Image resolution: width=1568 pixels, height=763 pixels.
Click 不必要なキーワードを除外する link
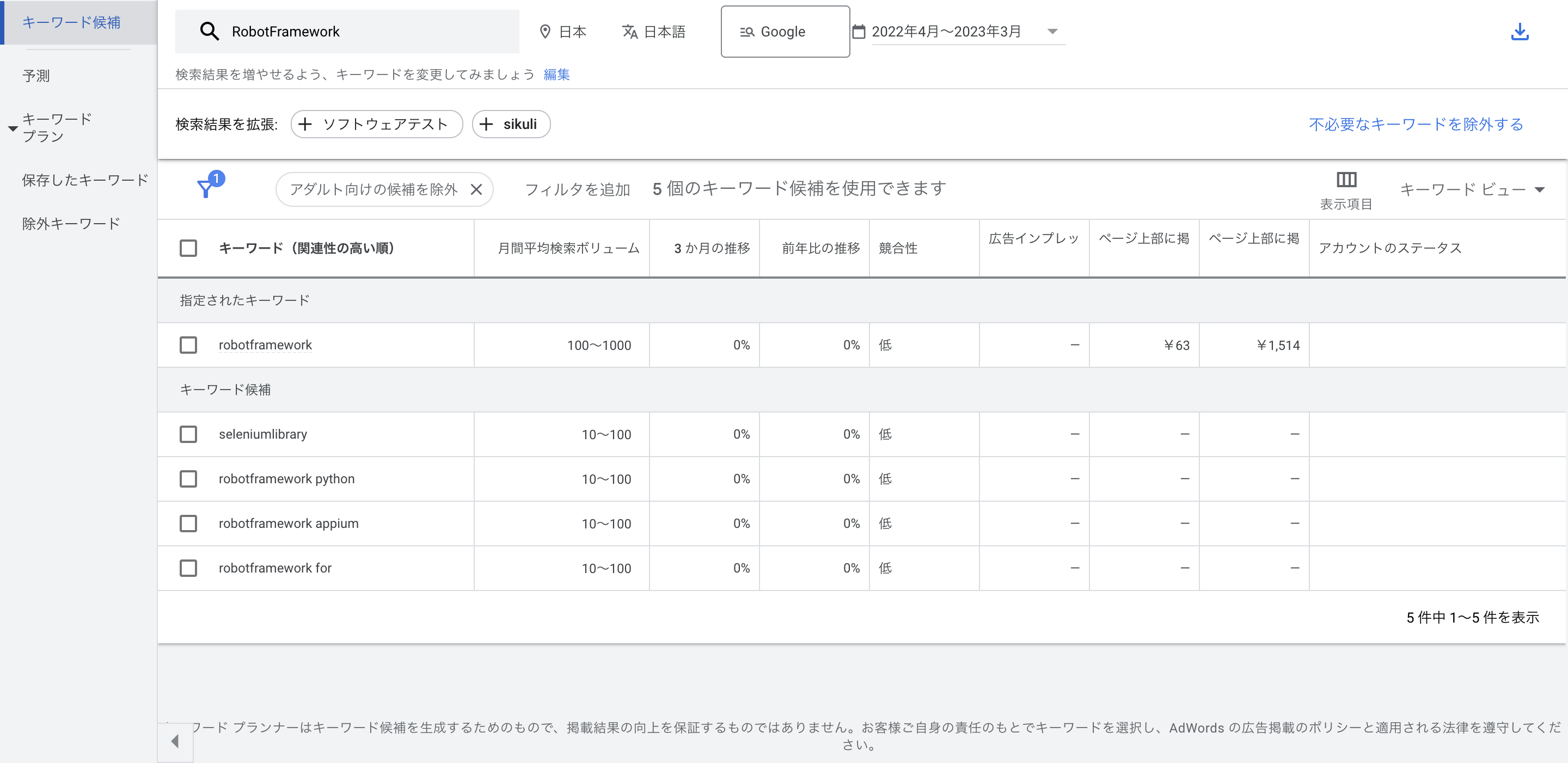click(1416, 125)
